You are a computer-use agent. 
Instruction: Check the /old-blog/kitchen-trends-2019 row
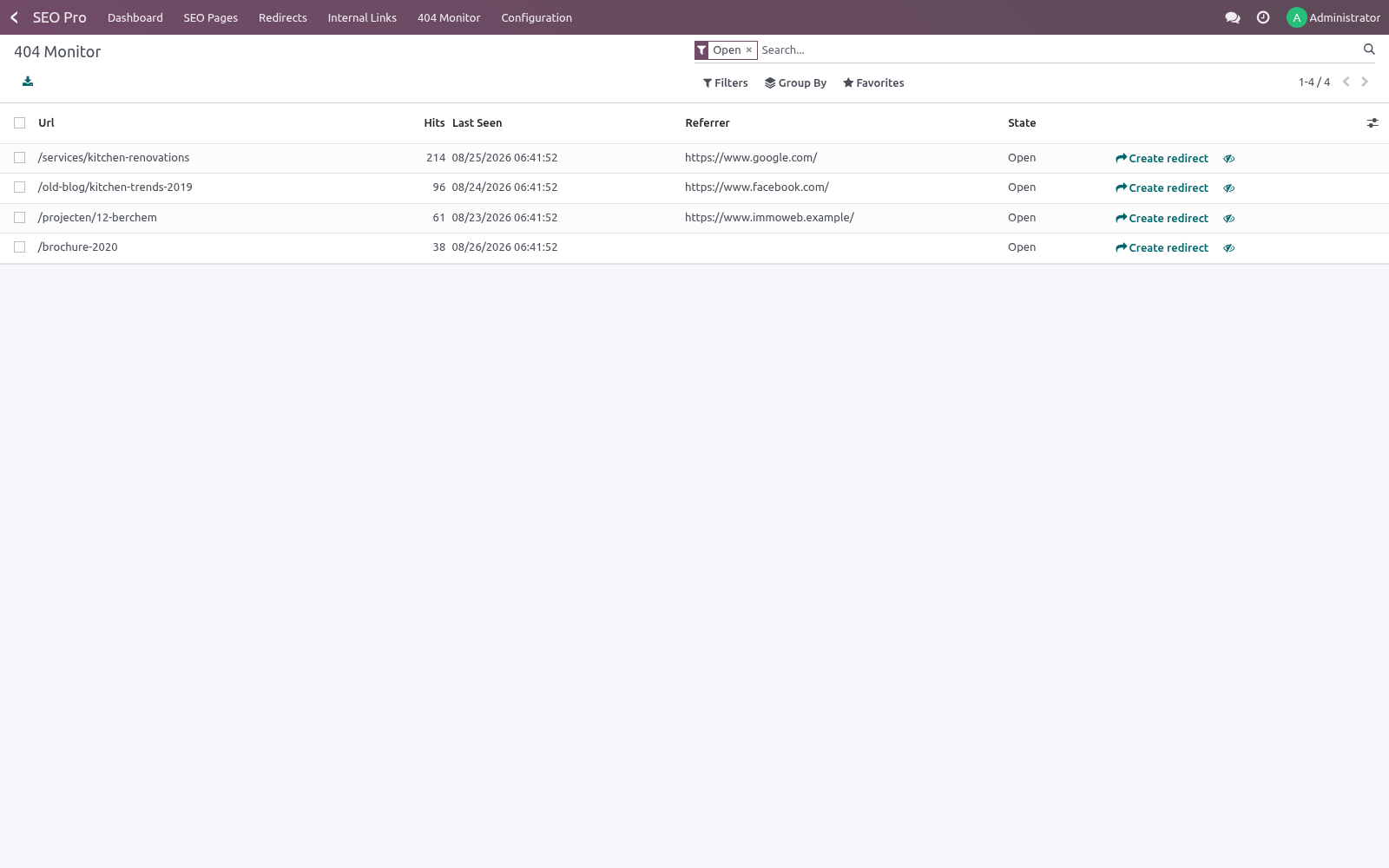tap(19, 187)
